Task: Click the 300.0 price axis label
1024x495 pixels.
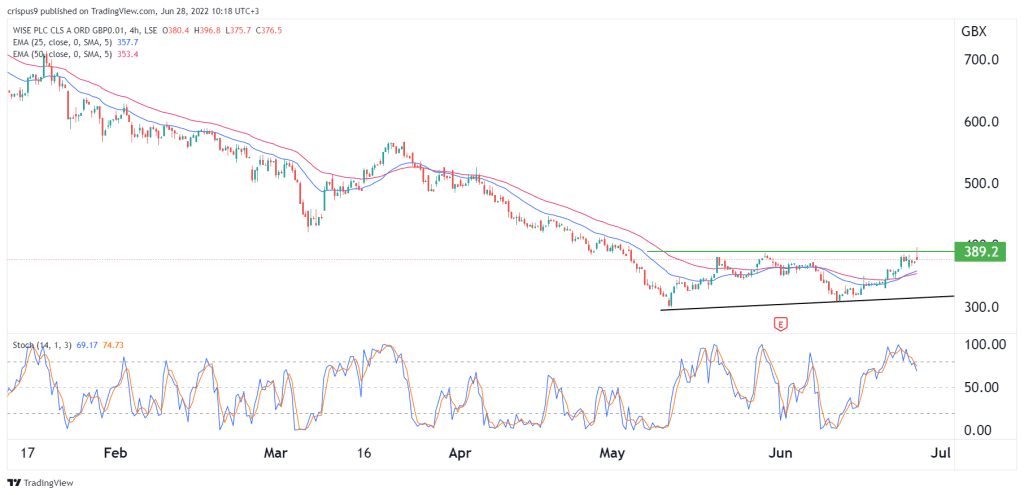Action: tap(980, 307)
